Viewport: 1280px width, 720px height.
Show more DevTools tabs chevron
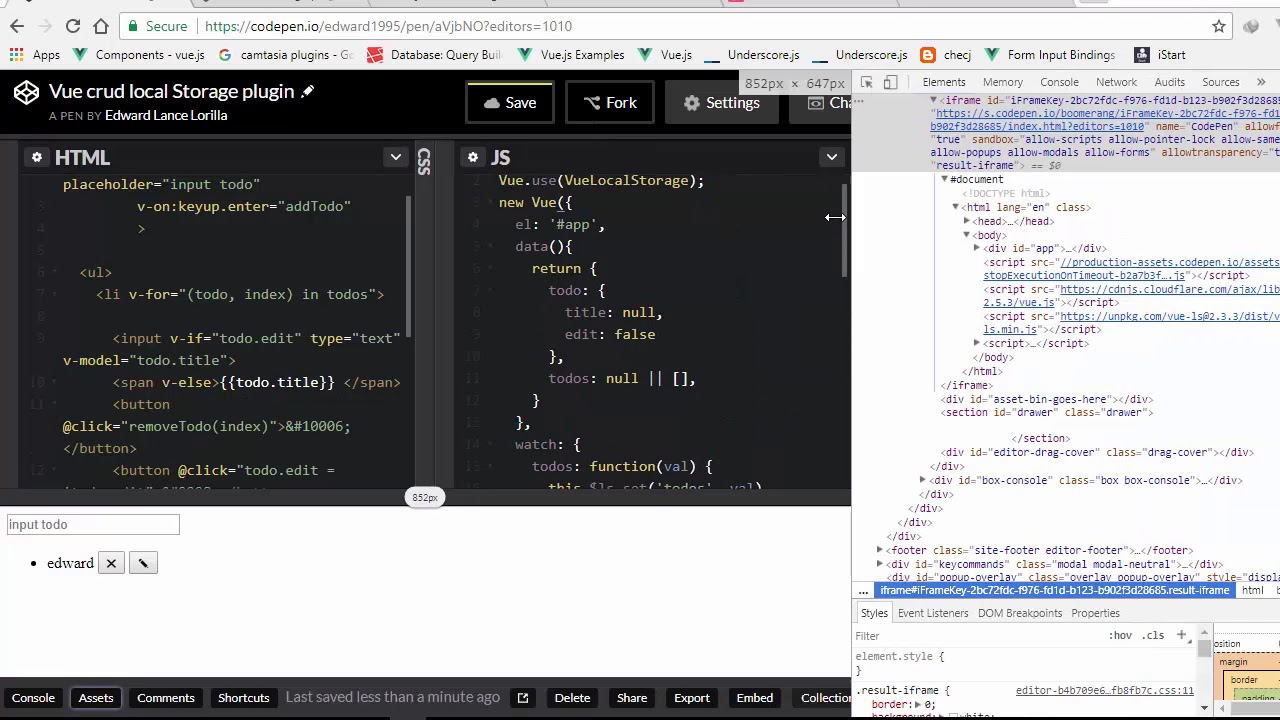tap(1261, 82)
